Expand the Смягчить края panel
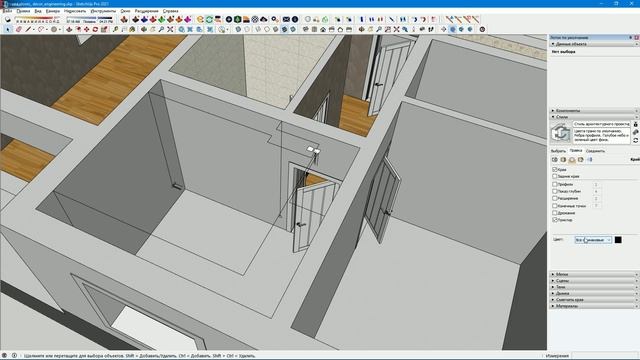Image resolution: width=640 pixels, height=360 pixels. pyautogui.click(x=593, y=300)
